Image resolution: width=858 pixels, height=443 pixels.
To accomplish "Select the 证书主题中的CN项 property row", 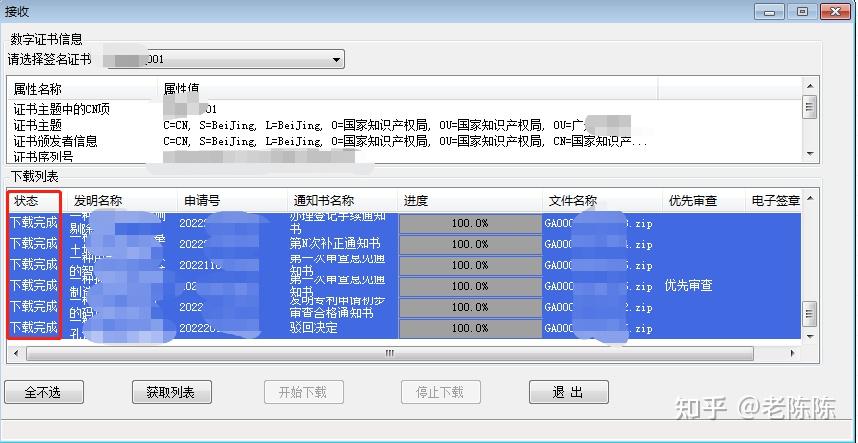I will [x=405, y=109].
